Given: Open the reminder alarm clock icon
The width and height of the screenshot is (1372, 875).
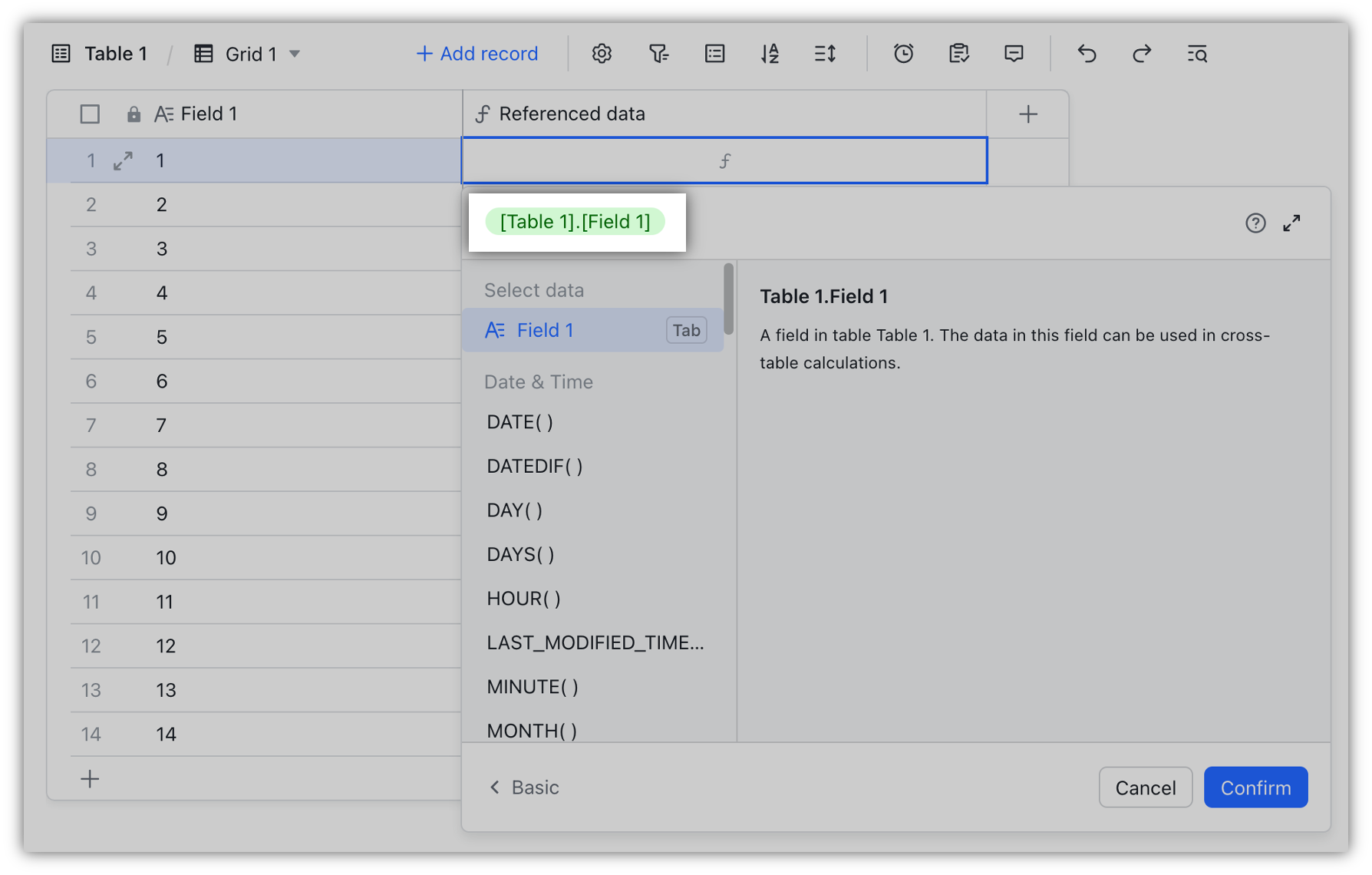Looking at the screenshot, I should [x=903, y=54].
